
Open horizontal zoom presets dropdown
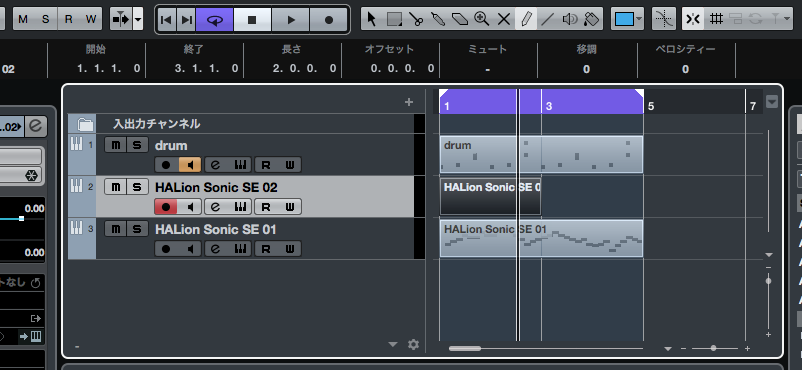click(x=667, y=349)
